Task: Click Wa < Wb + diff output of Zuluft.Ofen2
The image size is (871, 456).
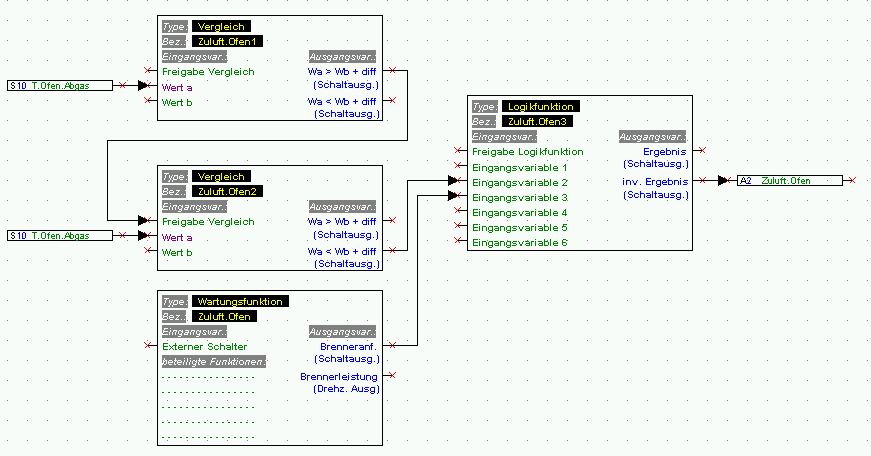Action: point(342,252)
